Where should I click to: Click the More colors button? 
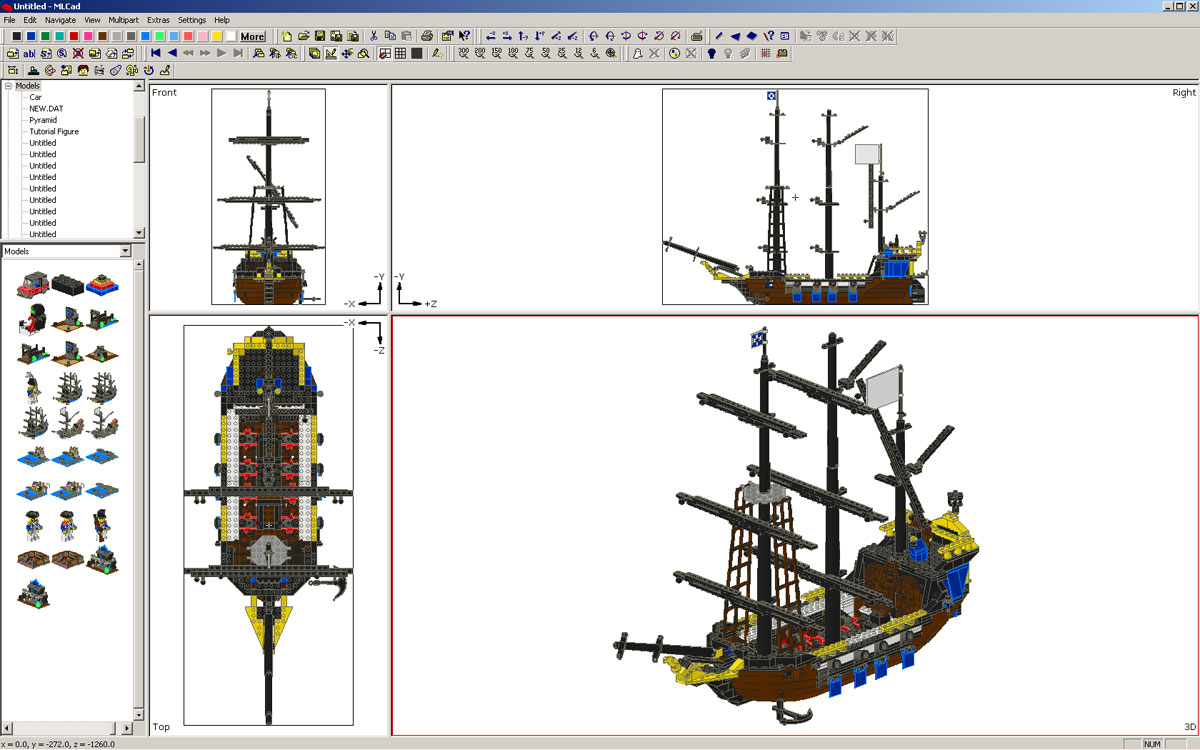[x=253, y=36]
